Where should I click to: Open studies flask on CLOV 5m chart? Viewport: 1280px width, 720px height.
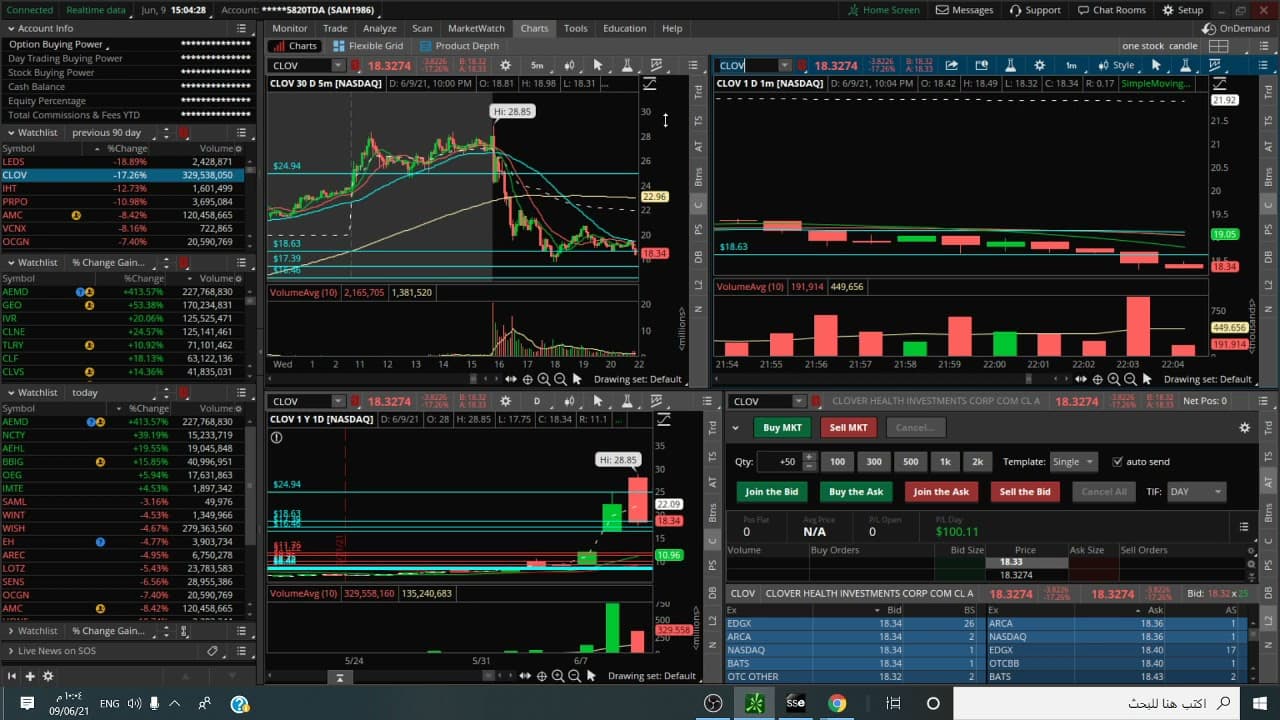[627, 65]
